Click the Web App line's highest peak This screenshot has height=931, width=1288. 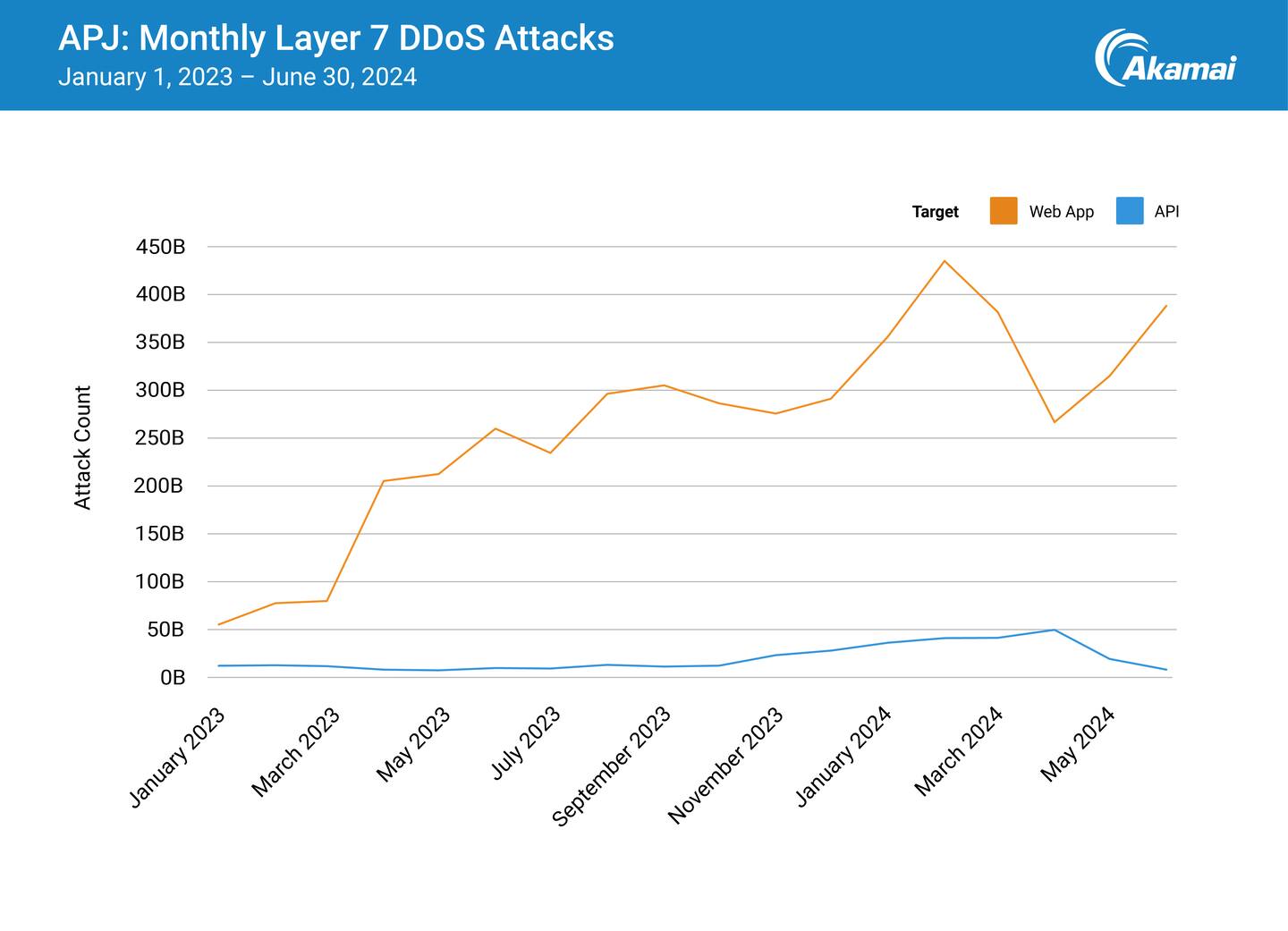(x=945, y=261)
